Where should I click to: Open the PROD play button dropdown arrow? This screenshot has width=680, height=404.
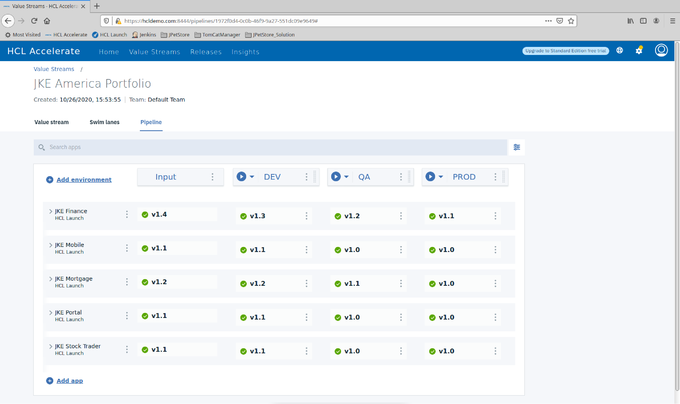(441, 177)
